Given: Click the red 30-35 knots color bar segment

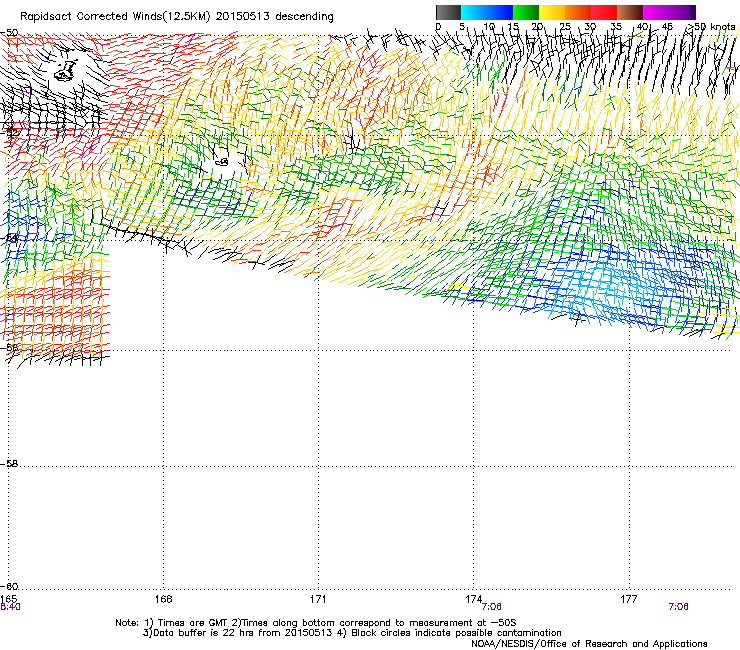Looking at the screenshot, I should pyautogui.click(x=604, y=12).
